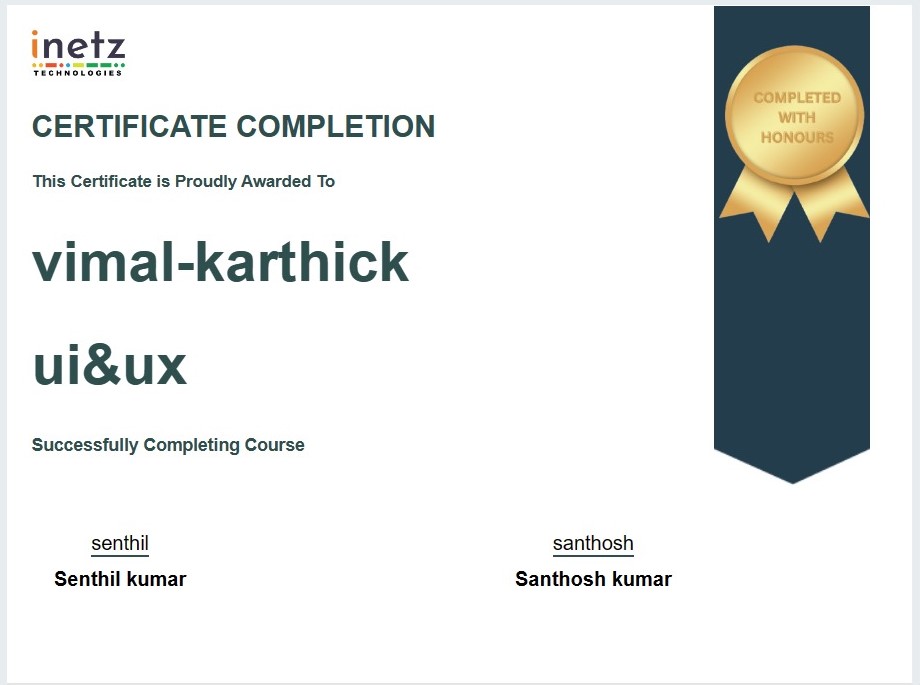Click the recipient name vimal-karthick

(220, 263)
